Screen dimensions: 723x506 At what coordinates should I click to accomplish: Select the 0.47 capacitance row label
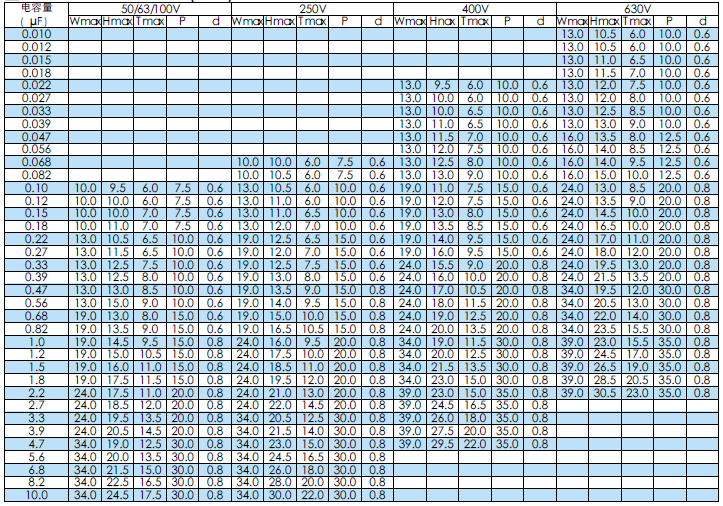click(35, 290)
